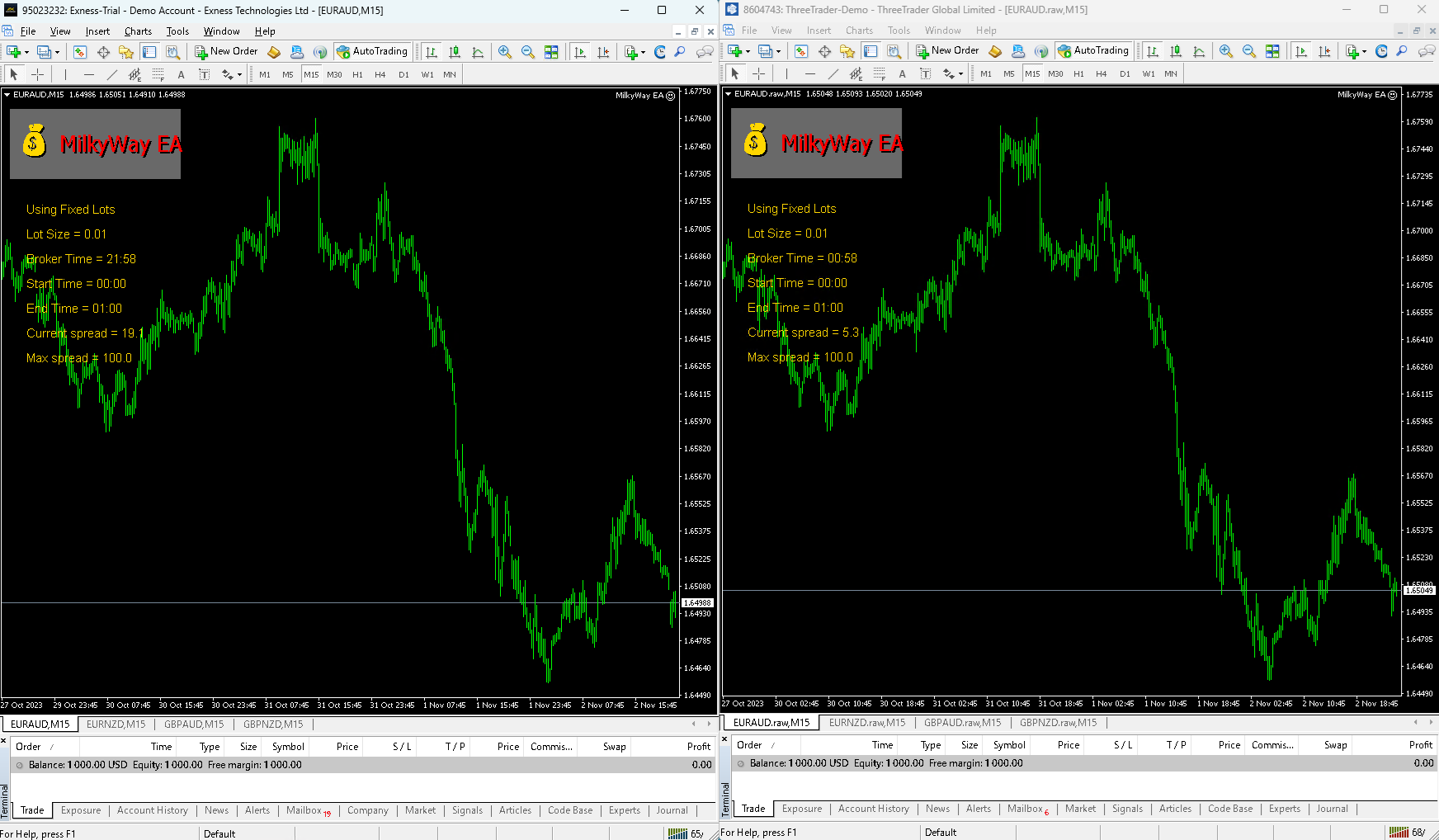
Task: Toggle chart shift in Exness toolbar
Action: 603,52
